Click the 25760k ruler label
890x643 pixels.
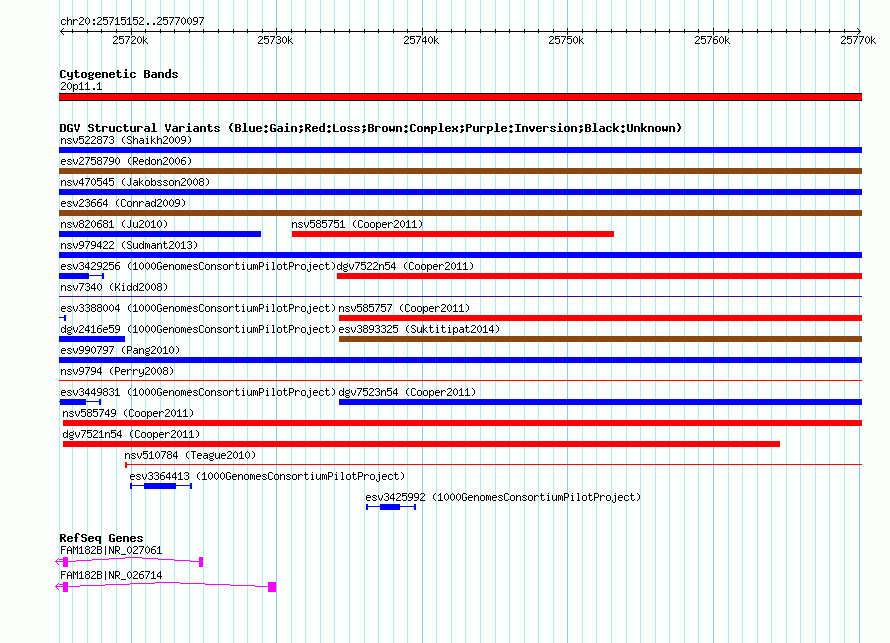[x=712, y=40]
